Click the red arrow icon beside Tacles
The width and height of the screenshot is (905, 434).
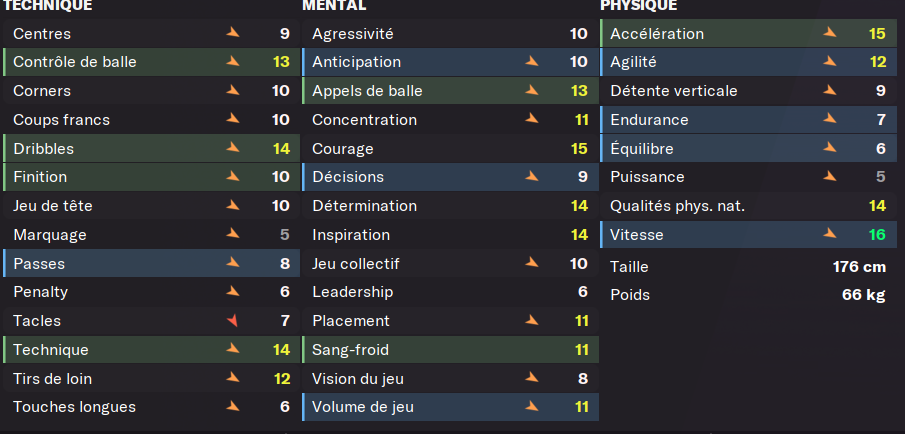tap(233, 321)
